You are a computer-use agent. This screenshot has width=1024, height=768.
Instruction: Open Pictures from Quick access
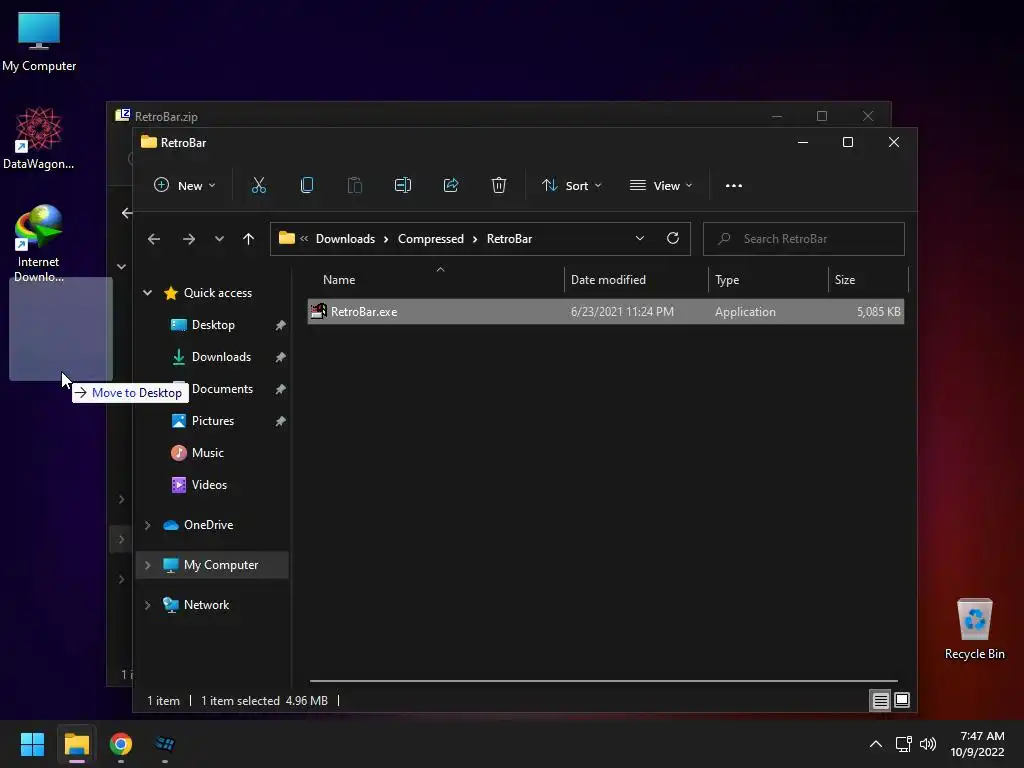point(213,421)
